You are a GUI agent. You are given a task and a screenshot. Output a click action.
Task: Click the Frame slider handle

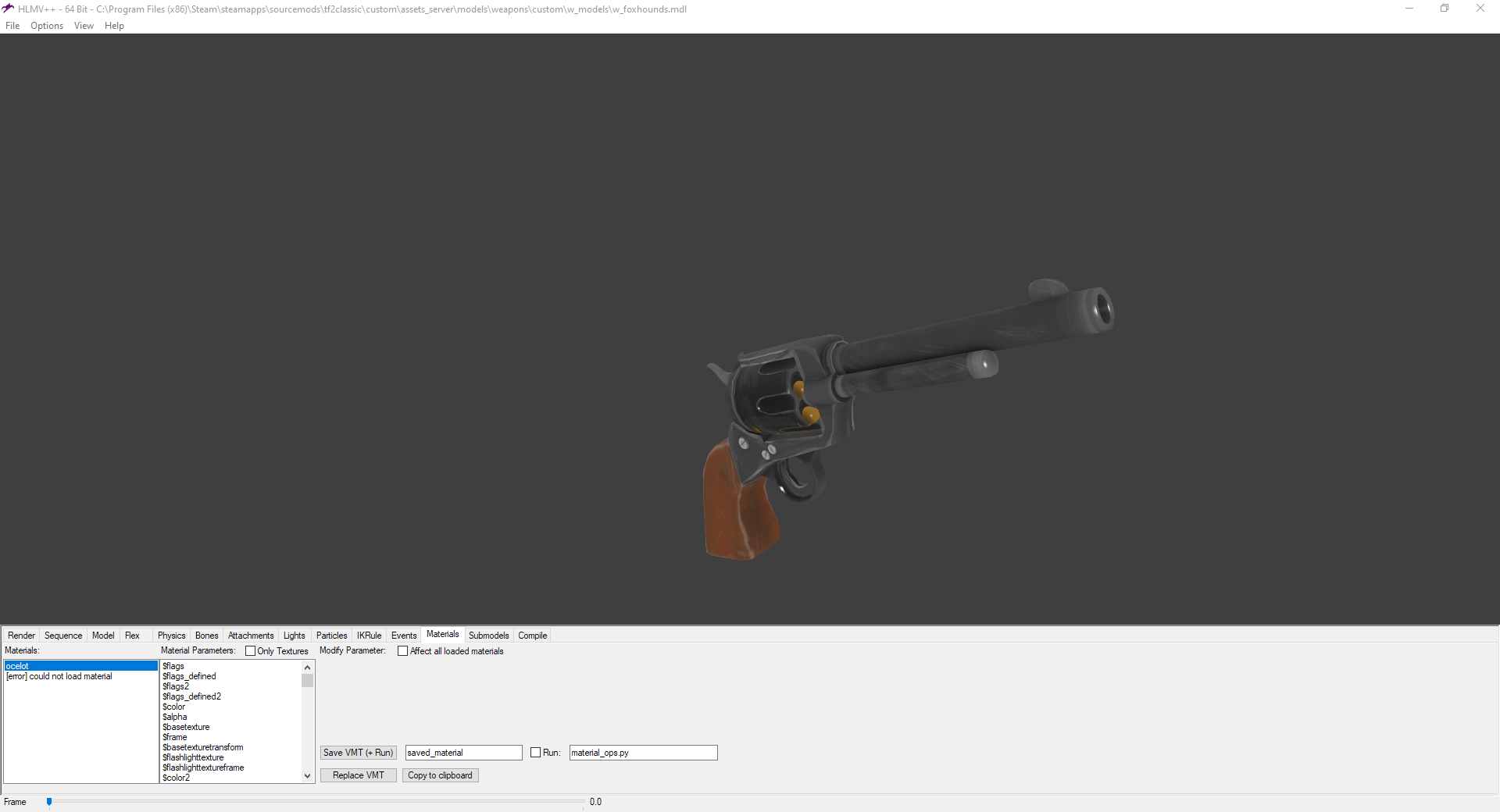coord(49,802)
